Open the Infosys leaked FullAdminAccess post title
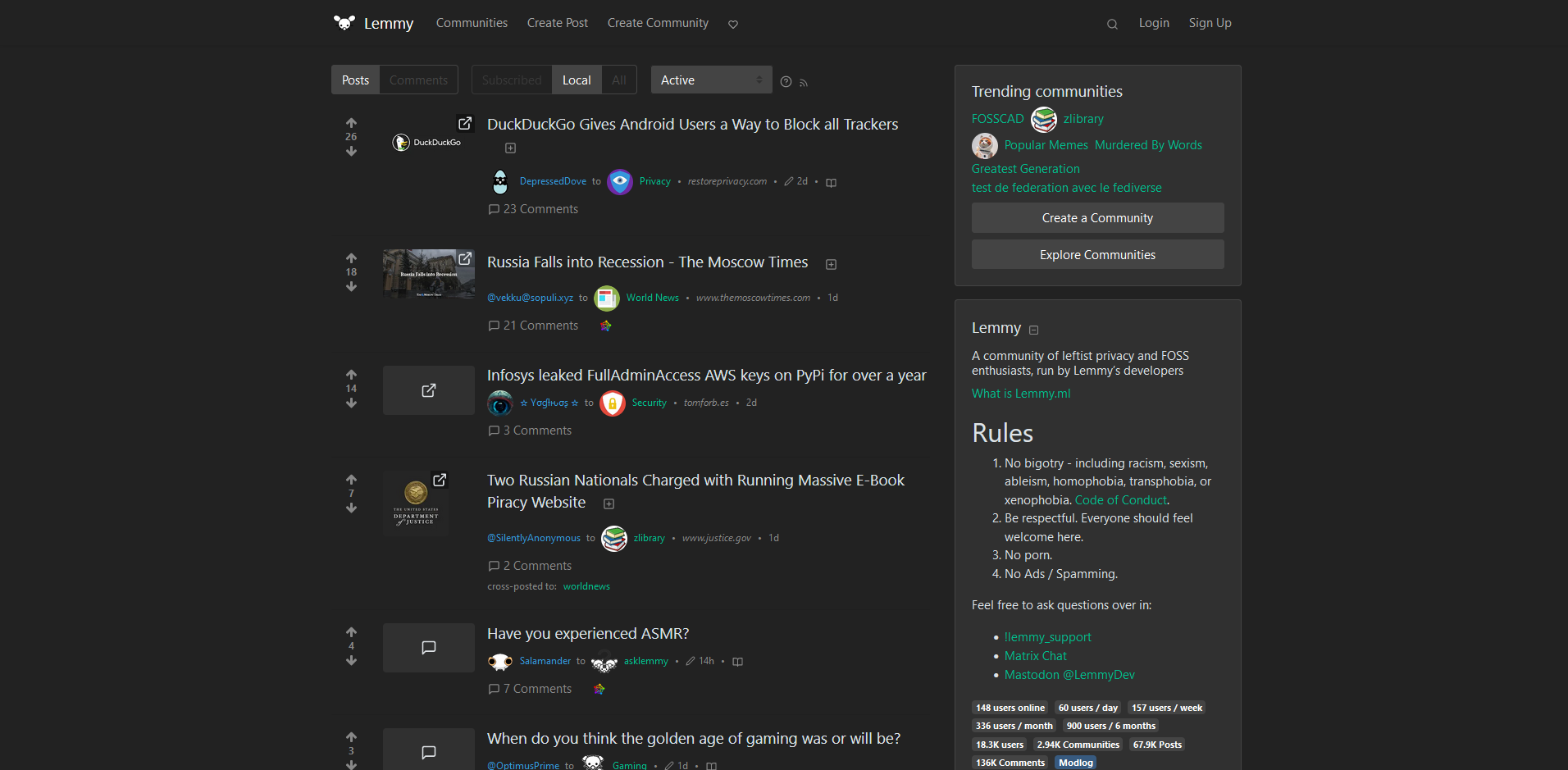 pyautogui.click(x=706, y=376)
